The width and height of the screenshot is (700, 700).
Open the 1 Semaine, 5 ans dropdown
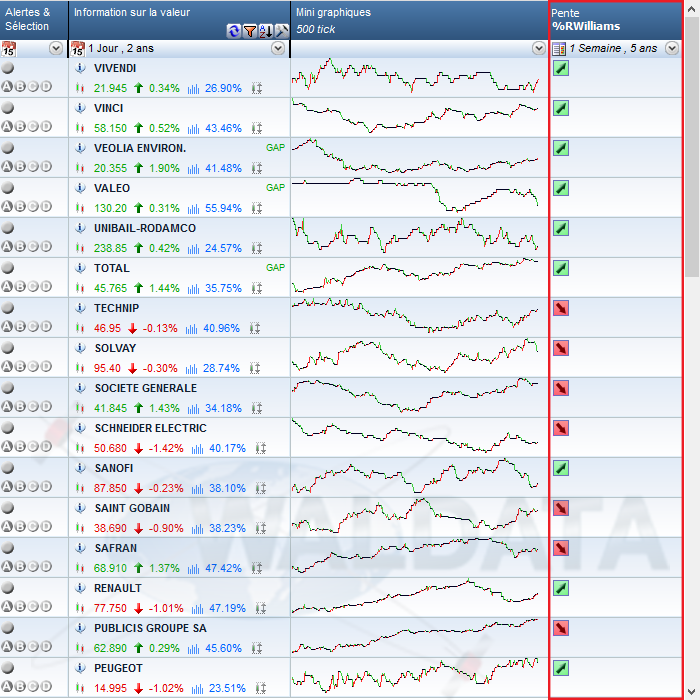pos(672,48)
